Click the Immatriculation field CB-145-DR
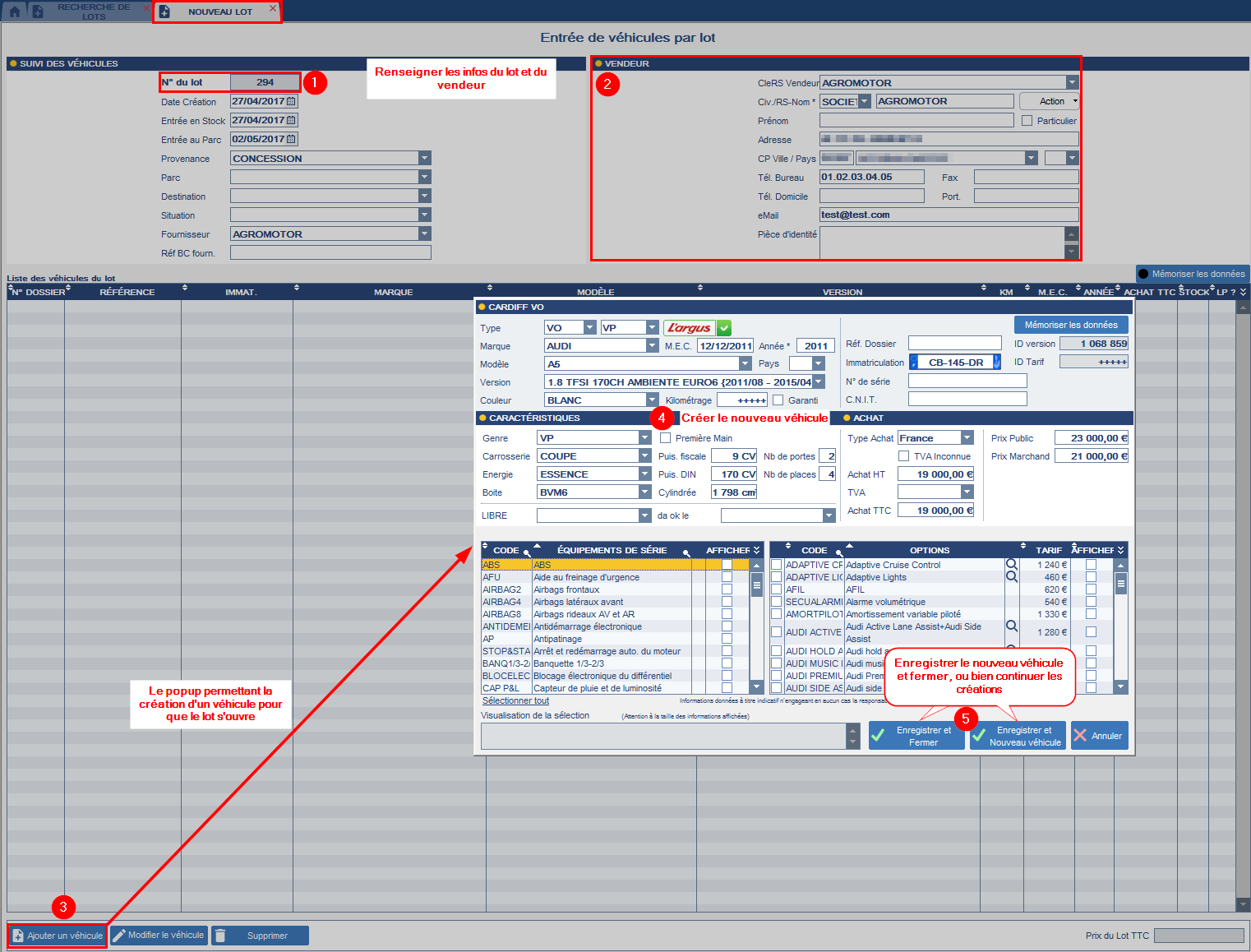Screen dimensions: 1251x952 click(x=955, y=362)
